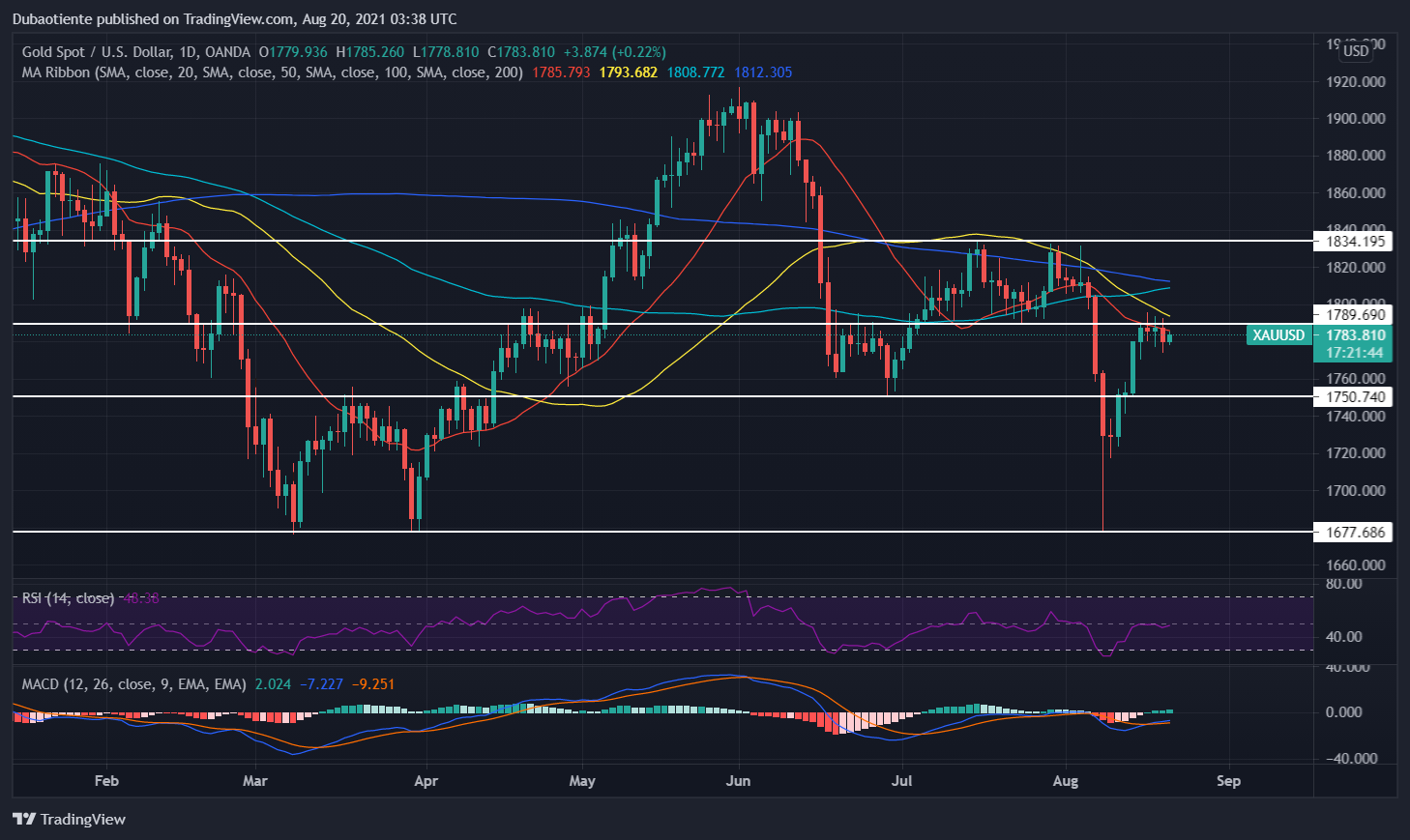The image size is (1410, 840).
Task: Click the 1740.000 price axis tick
Action: coord(1355,417)
